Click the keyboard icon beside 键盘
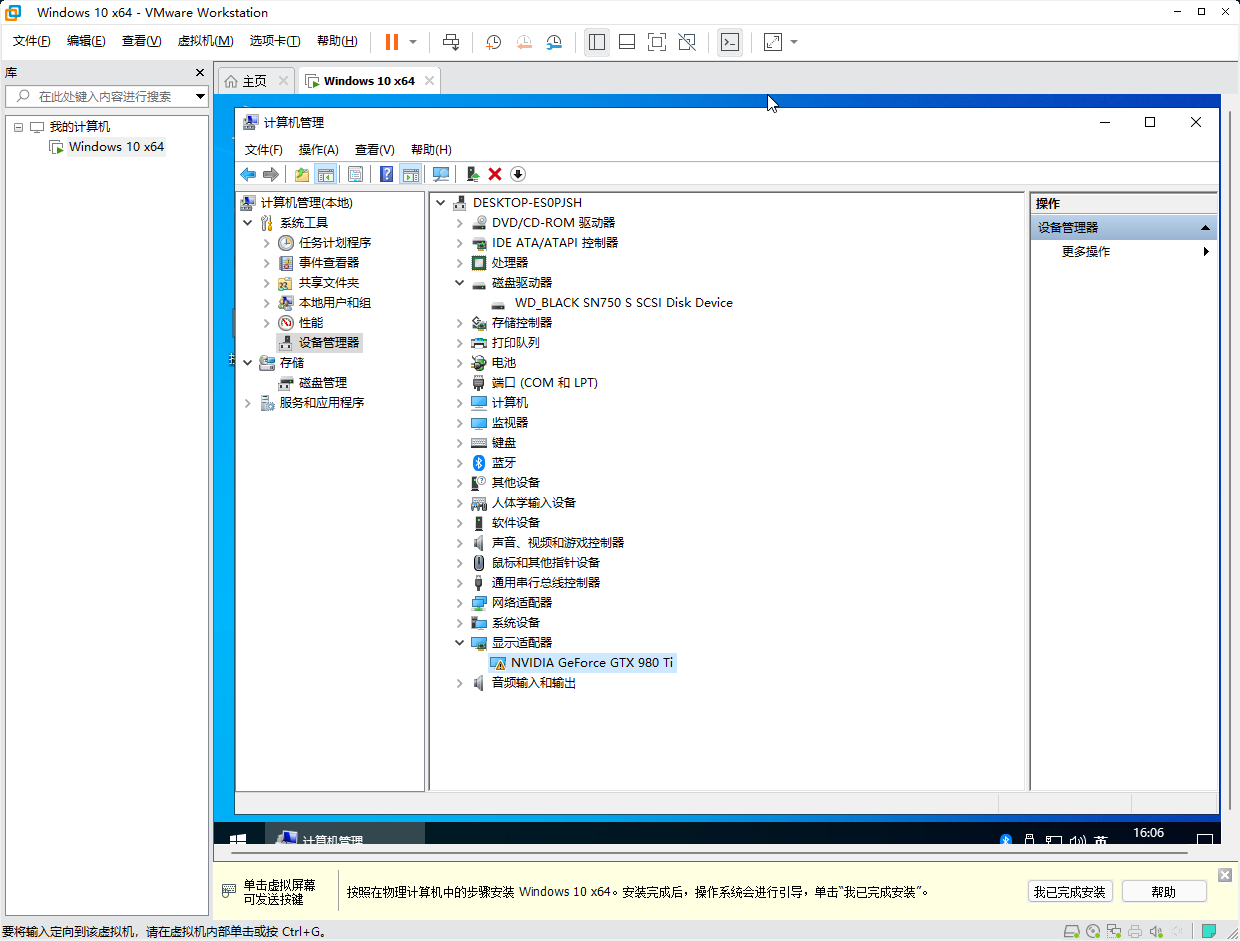This screenshot has width=1240, height=941. 479,442
